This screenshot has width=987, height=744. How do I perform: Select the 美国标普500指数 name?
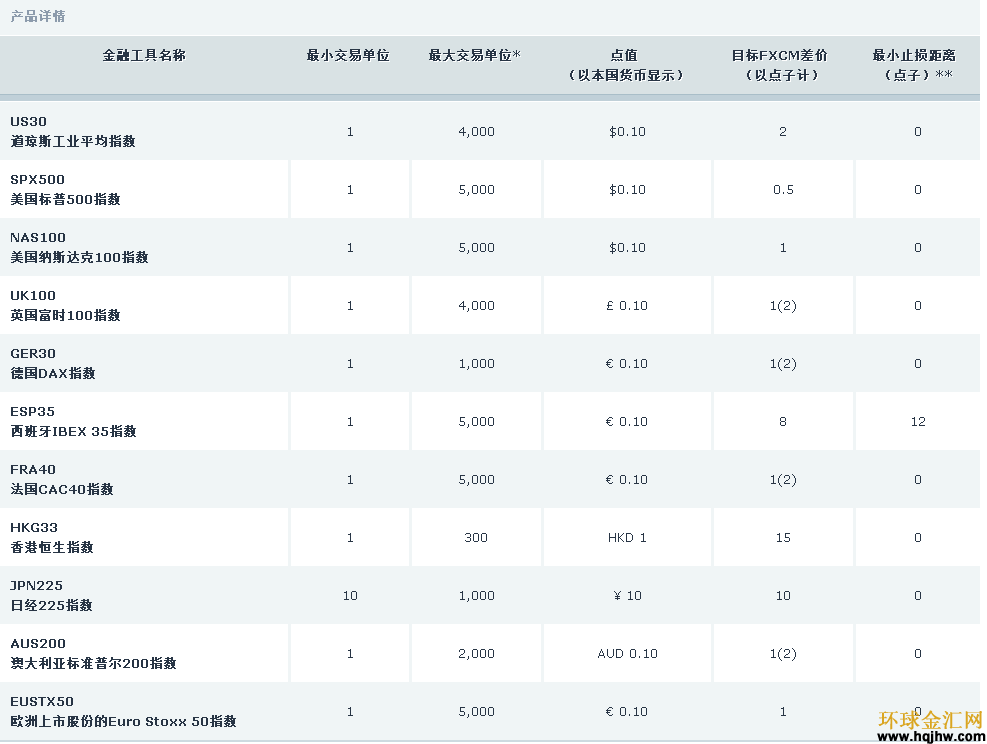65,199
